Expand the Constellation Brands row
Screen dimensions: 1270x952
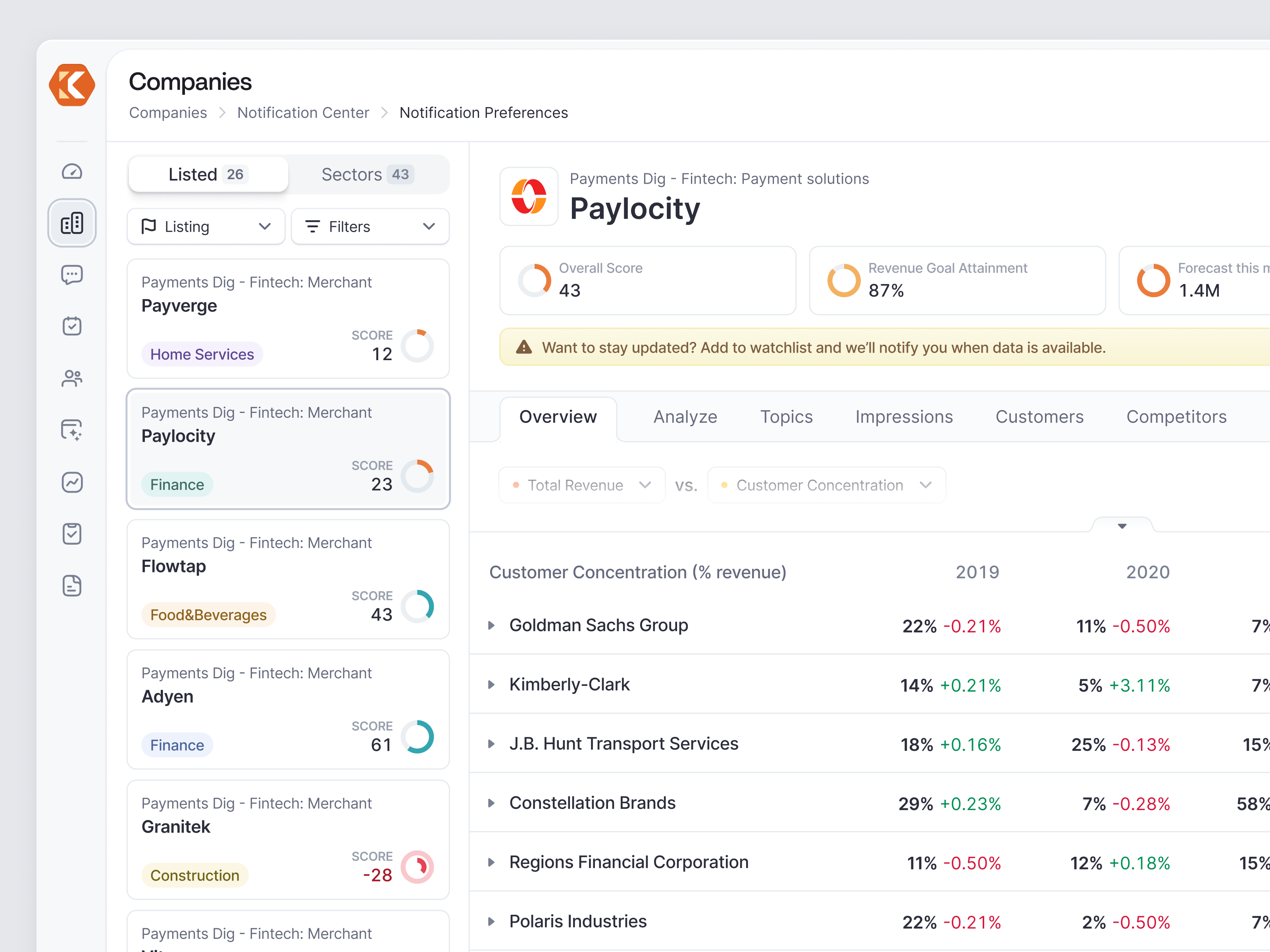click(x=491, y=803)
